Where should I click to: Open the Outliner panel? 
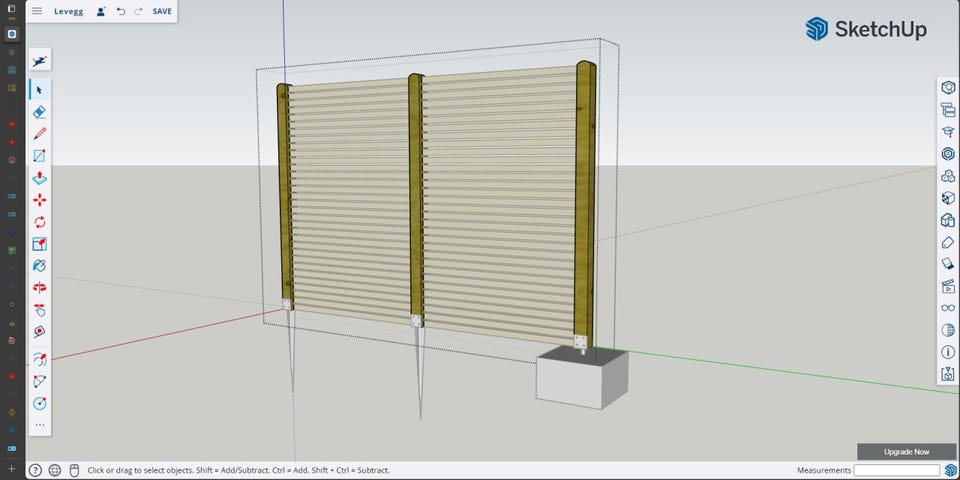pyautogui.click(x=948, y=110)
